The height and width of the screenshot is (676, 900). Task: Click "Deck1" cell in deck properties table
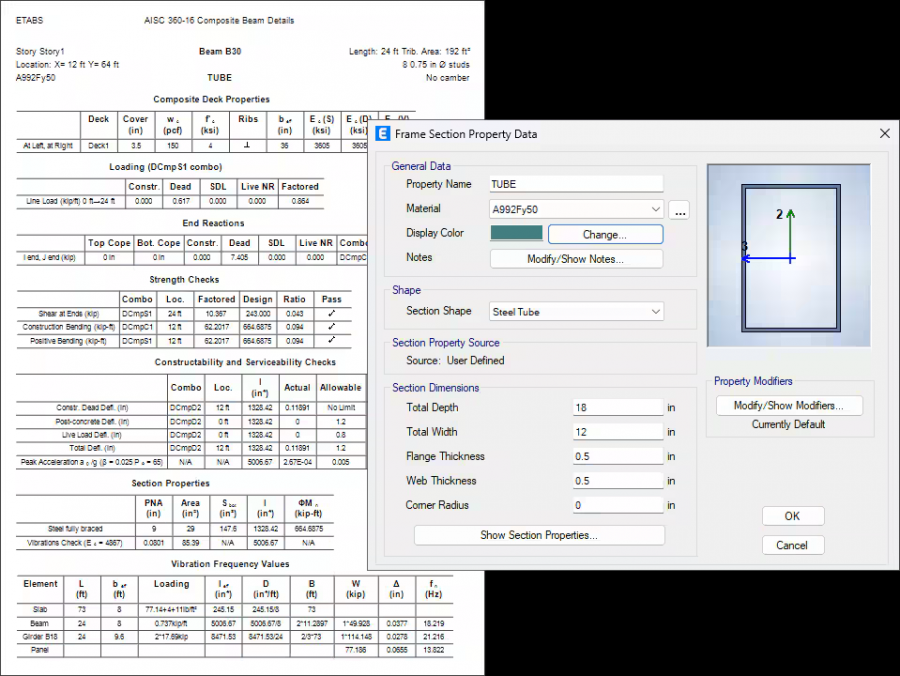click(x=98, y=146)
